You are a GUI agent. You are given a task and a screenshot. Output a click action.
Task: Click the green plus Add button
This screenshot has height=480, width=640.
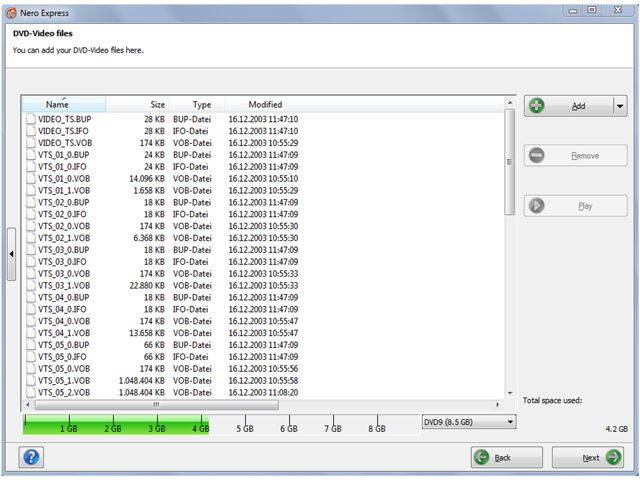pyautogui.click(x=568, y=106)
